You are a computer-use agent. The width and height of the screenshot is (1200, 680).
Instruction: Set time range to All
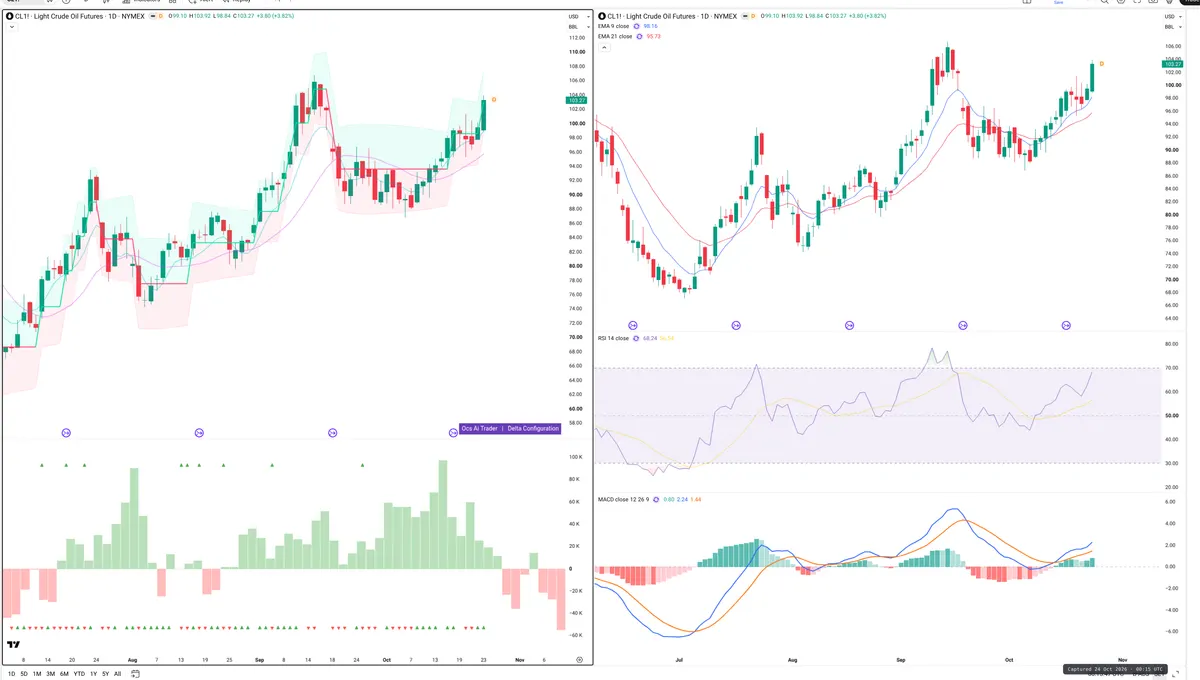point(117,673)
